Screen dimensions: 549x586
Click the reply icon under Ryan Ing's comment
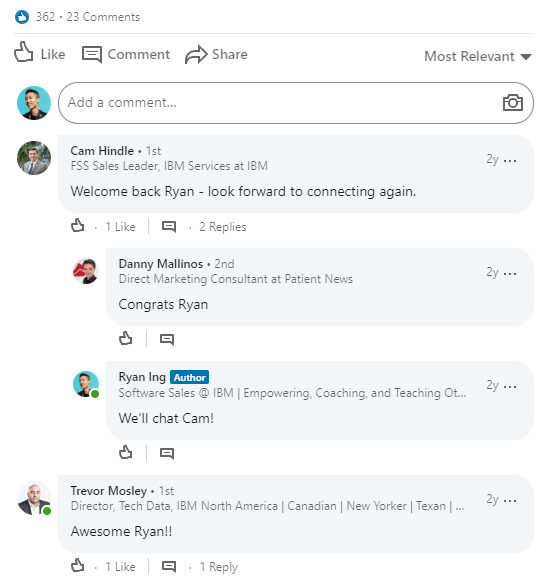167,453
